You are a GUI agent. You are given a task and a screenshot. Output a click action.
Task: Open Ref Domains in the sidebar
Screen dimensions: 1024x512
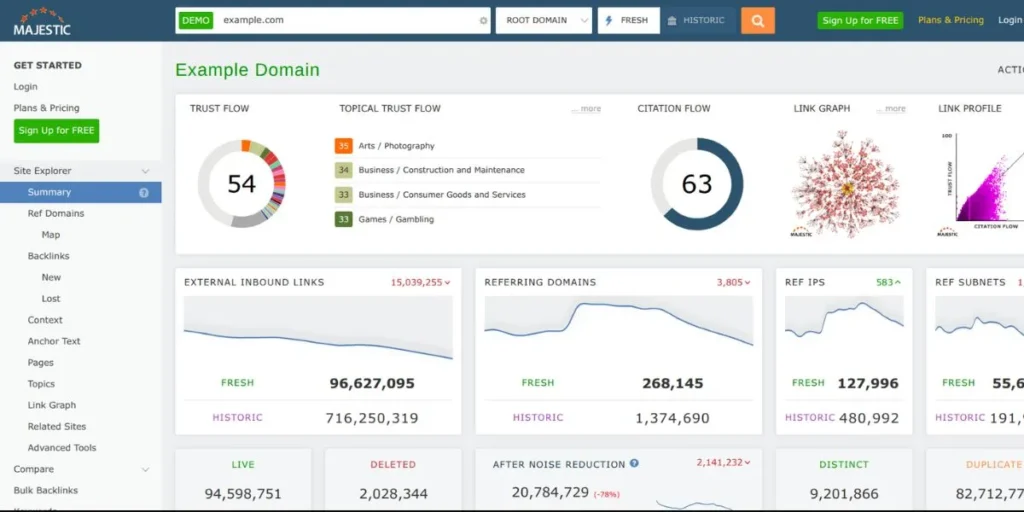pyautogui.click(x=56, y=213)
